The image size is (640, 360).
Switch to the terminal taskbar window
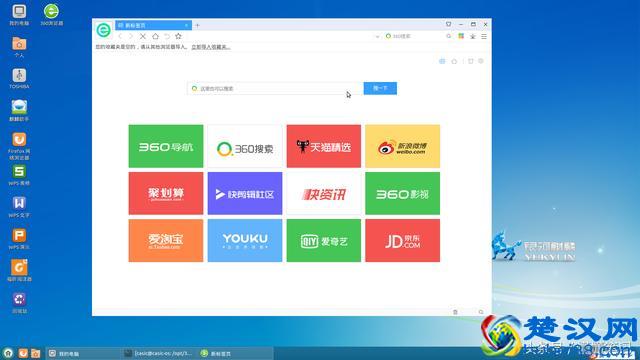click(159, 353)
